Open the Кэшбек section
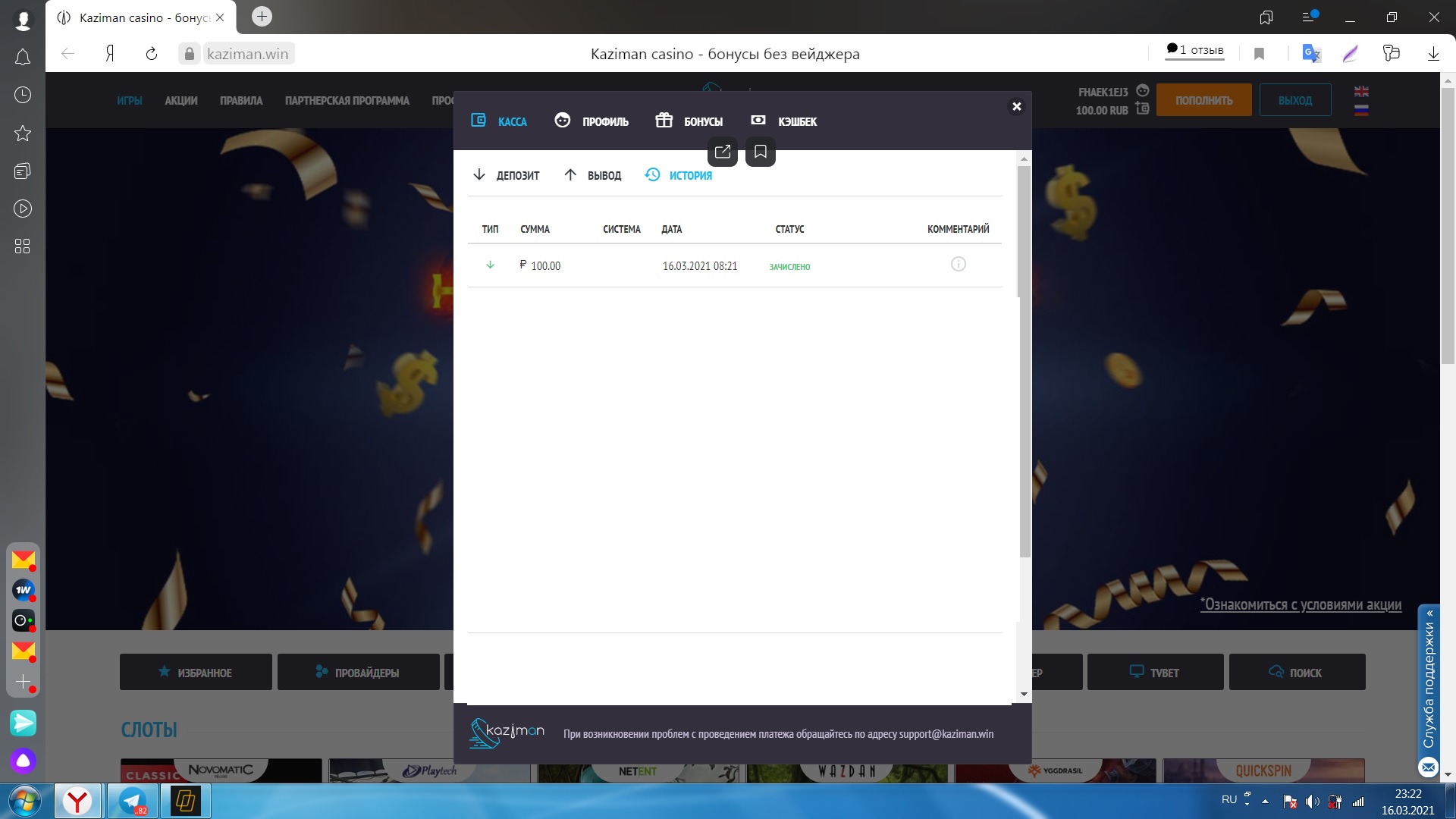This screenshot has height=819, width=1456. click(x=784, y=121)
